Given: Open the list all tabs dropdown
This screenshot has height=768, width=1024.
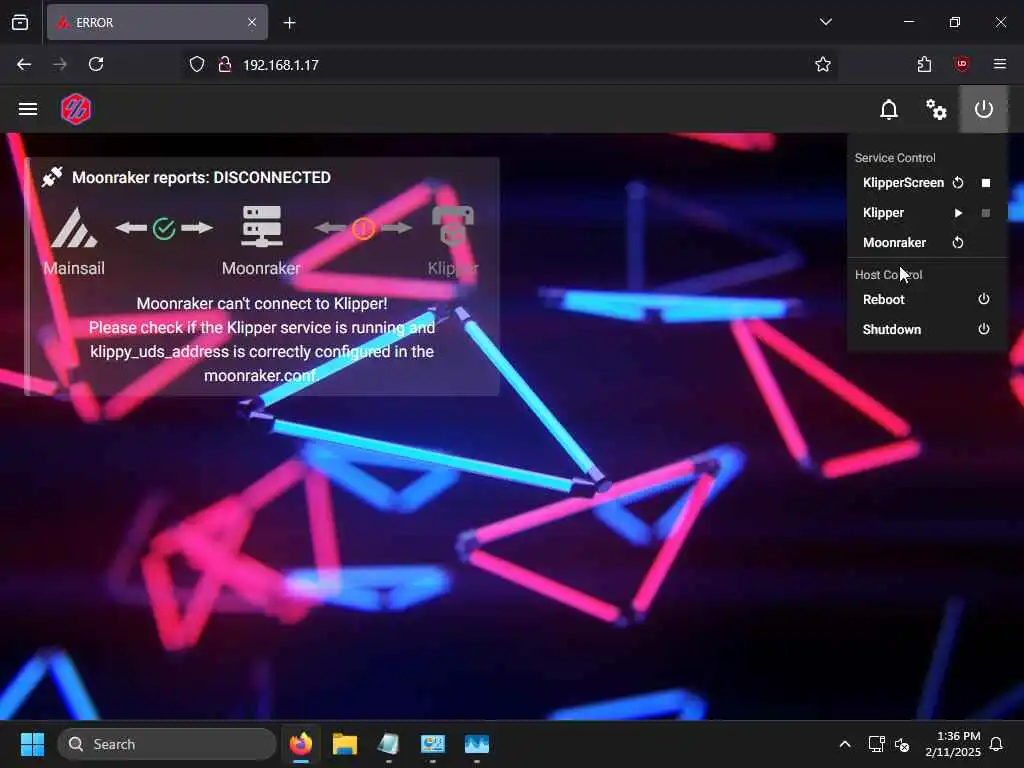Looking at the screenshot, I should (x=825, y=22).
